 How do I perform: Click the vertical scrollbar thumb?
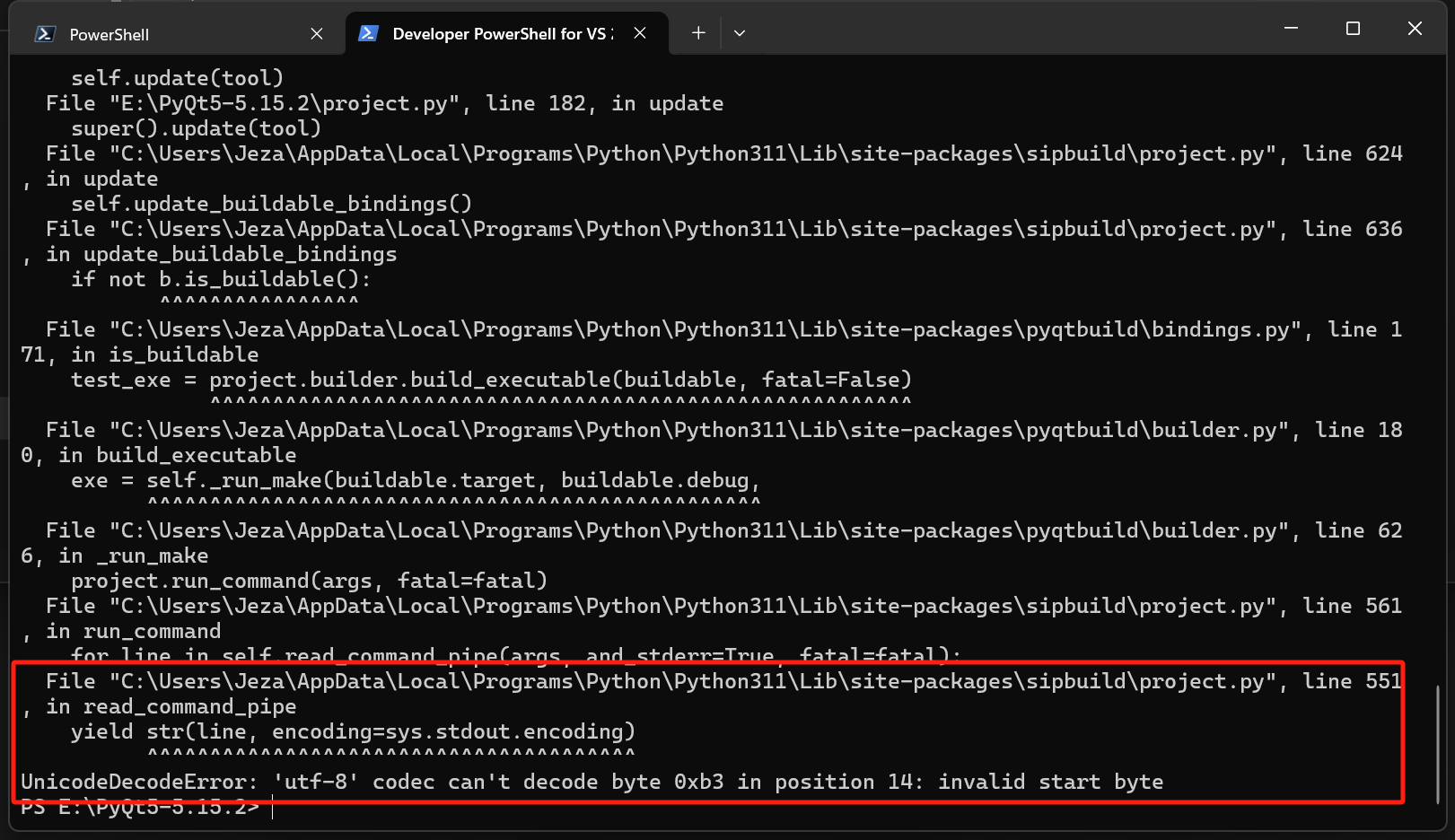point(1438,743)
